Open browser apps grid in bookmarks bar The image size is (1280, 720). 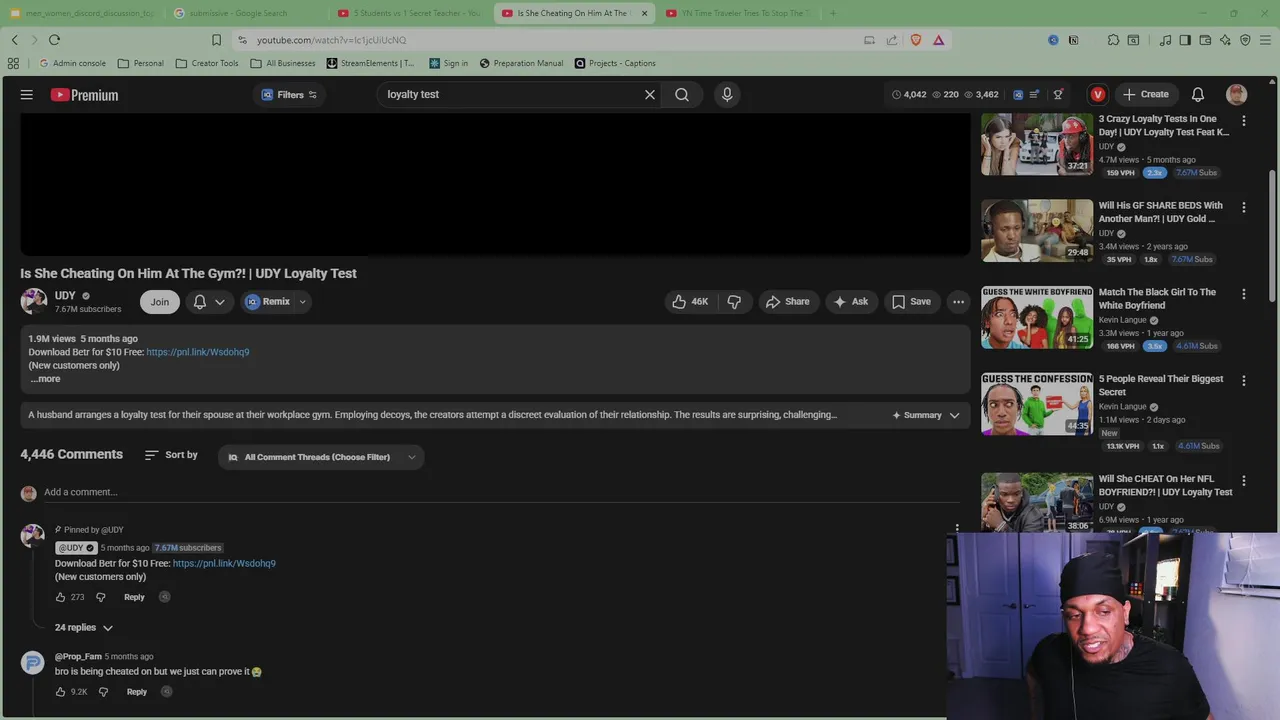pos(13,63)
